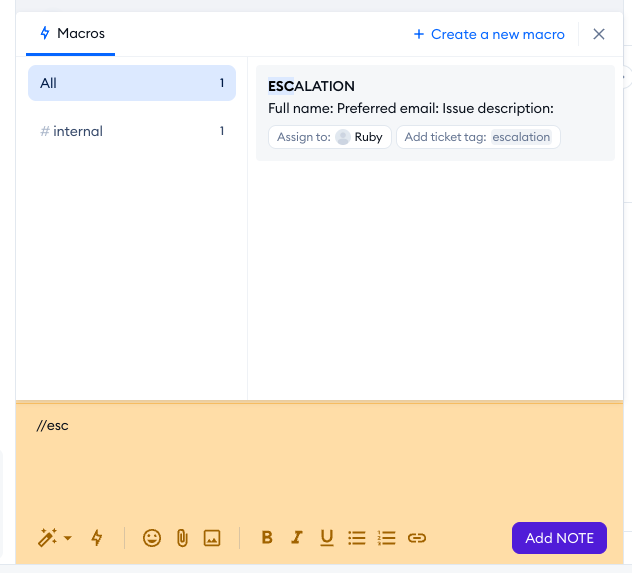Select the All macros category
Viewport: 632px width, 573px height.
[132, 83]
